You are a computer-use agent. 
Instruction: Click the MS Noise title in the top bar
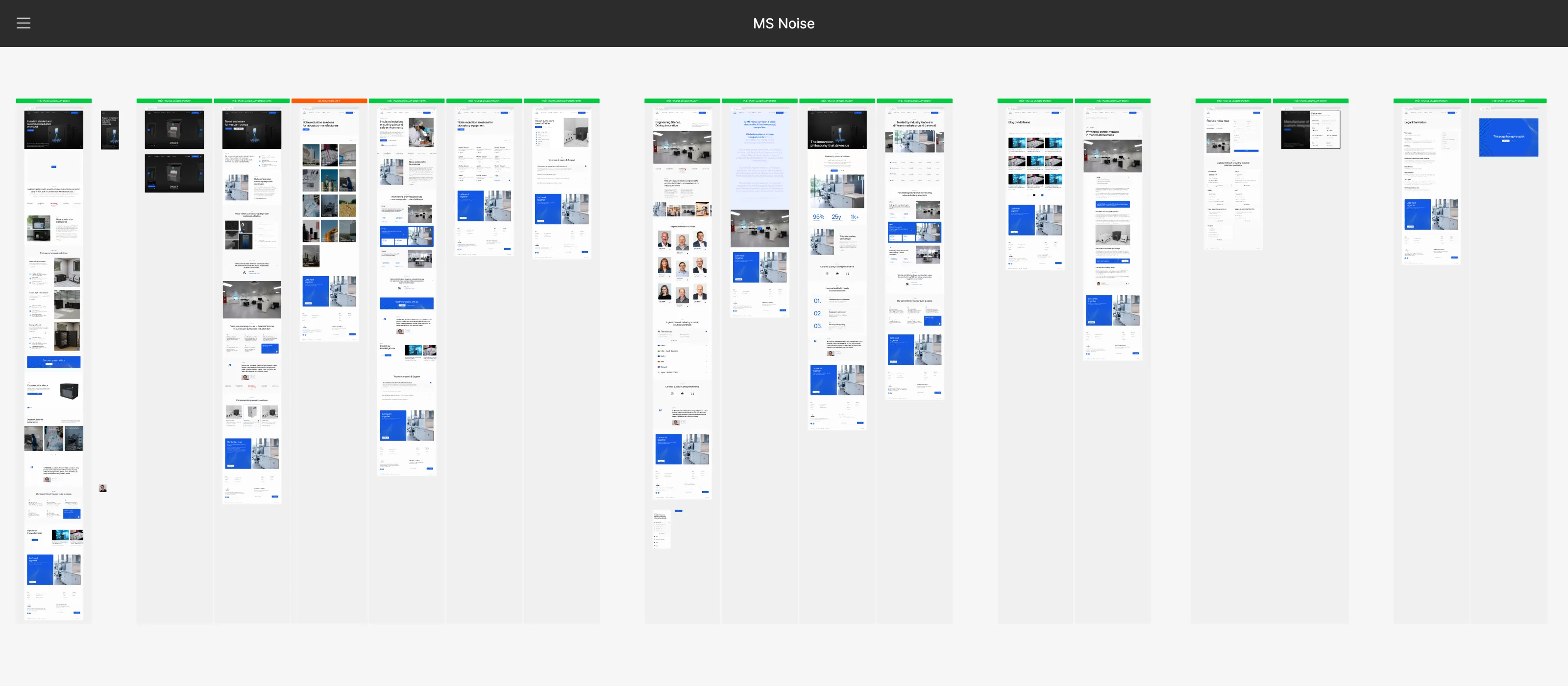784,23
